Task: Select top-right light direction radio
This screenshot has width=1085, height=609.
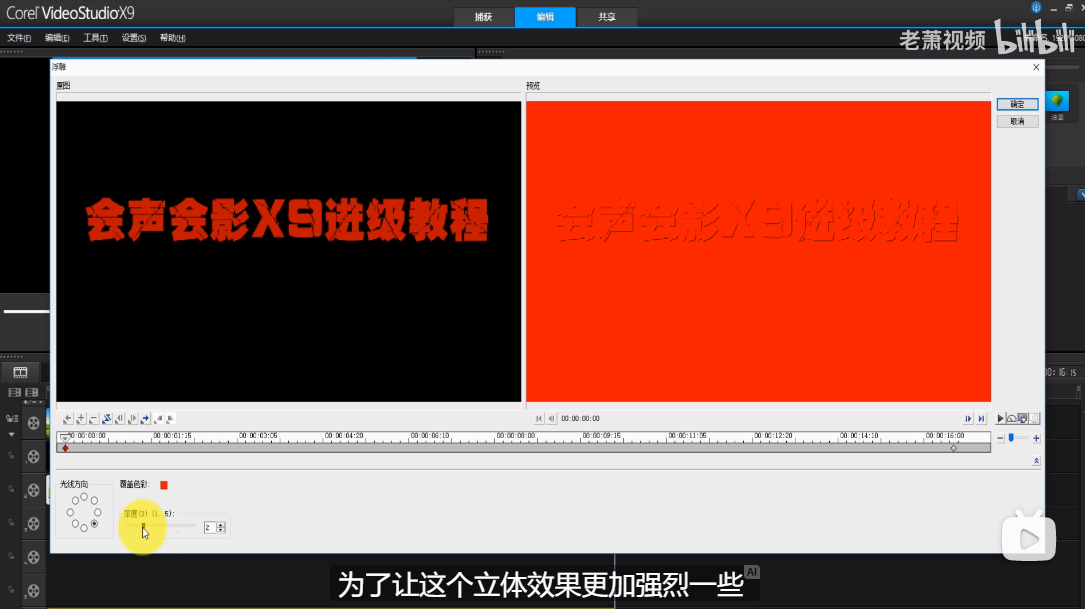Action: click(x=94, y=500)
